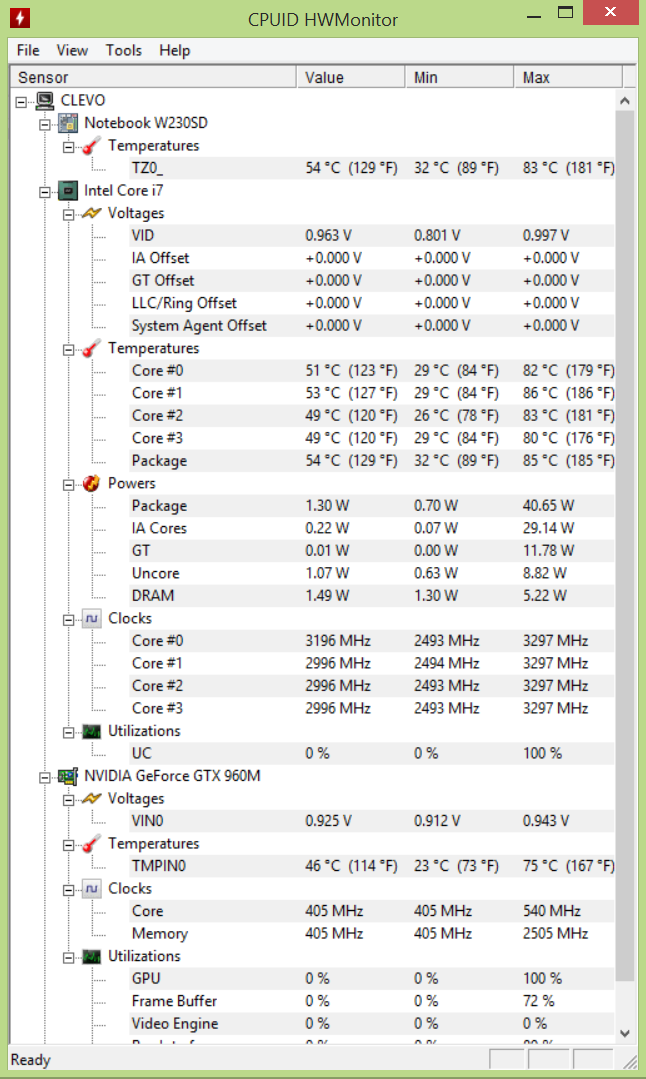Select the UC utilization row
The width and height of the screenshot is (646, 1079).
click(x=372, y=754)
